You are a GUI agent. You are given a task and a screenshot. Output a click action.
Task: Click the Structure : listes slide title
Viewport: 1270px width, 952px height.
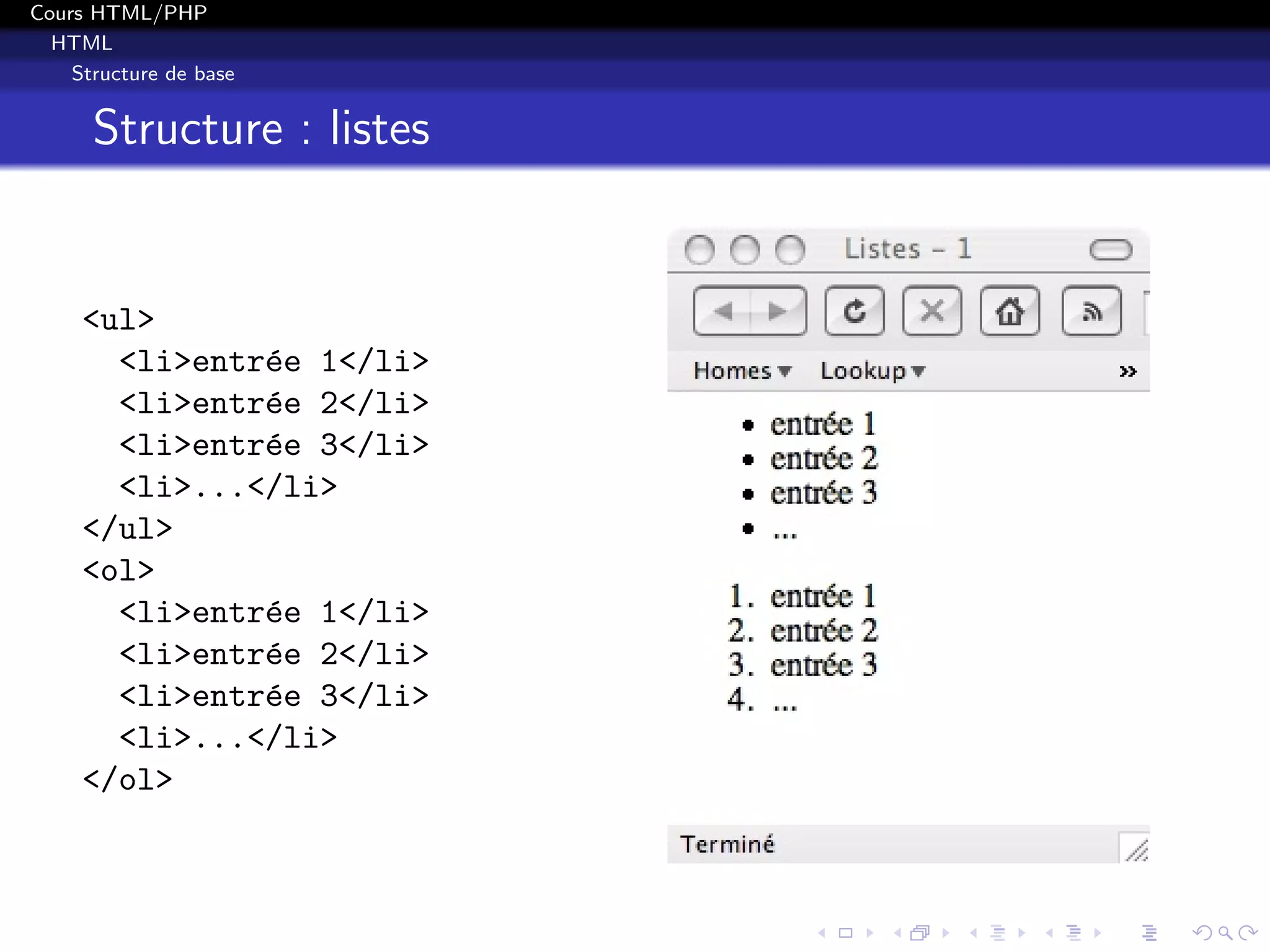[x=261, y=128]
